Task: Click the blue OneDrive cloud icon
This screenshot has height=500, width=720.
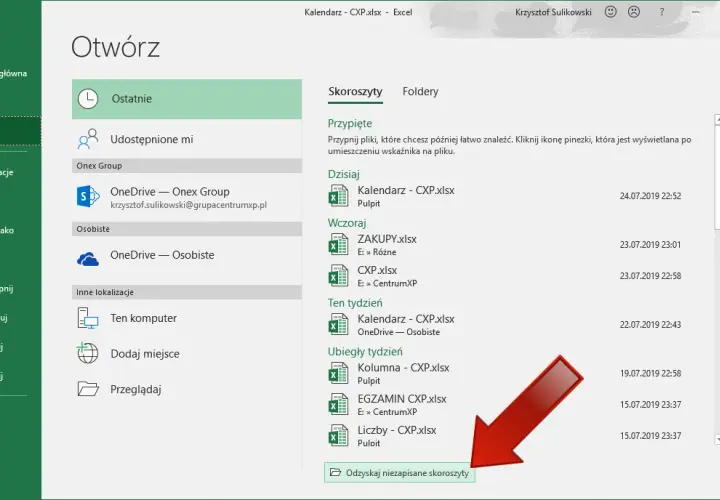Action: (88, 259)
